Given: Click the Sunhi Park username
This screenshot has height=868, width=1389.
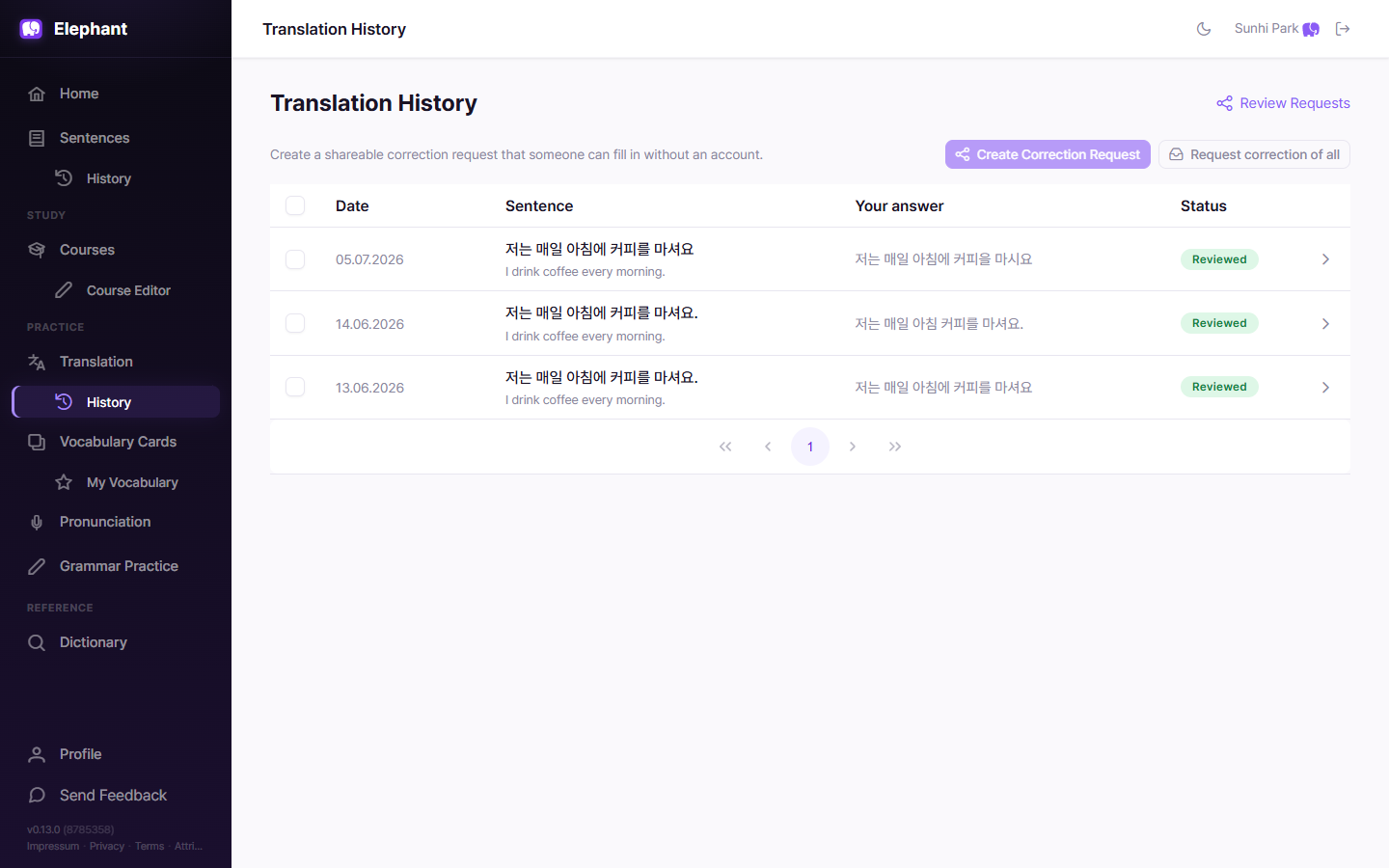Looking at the screenshot, I should tap(1266, 29).
